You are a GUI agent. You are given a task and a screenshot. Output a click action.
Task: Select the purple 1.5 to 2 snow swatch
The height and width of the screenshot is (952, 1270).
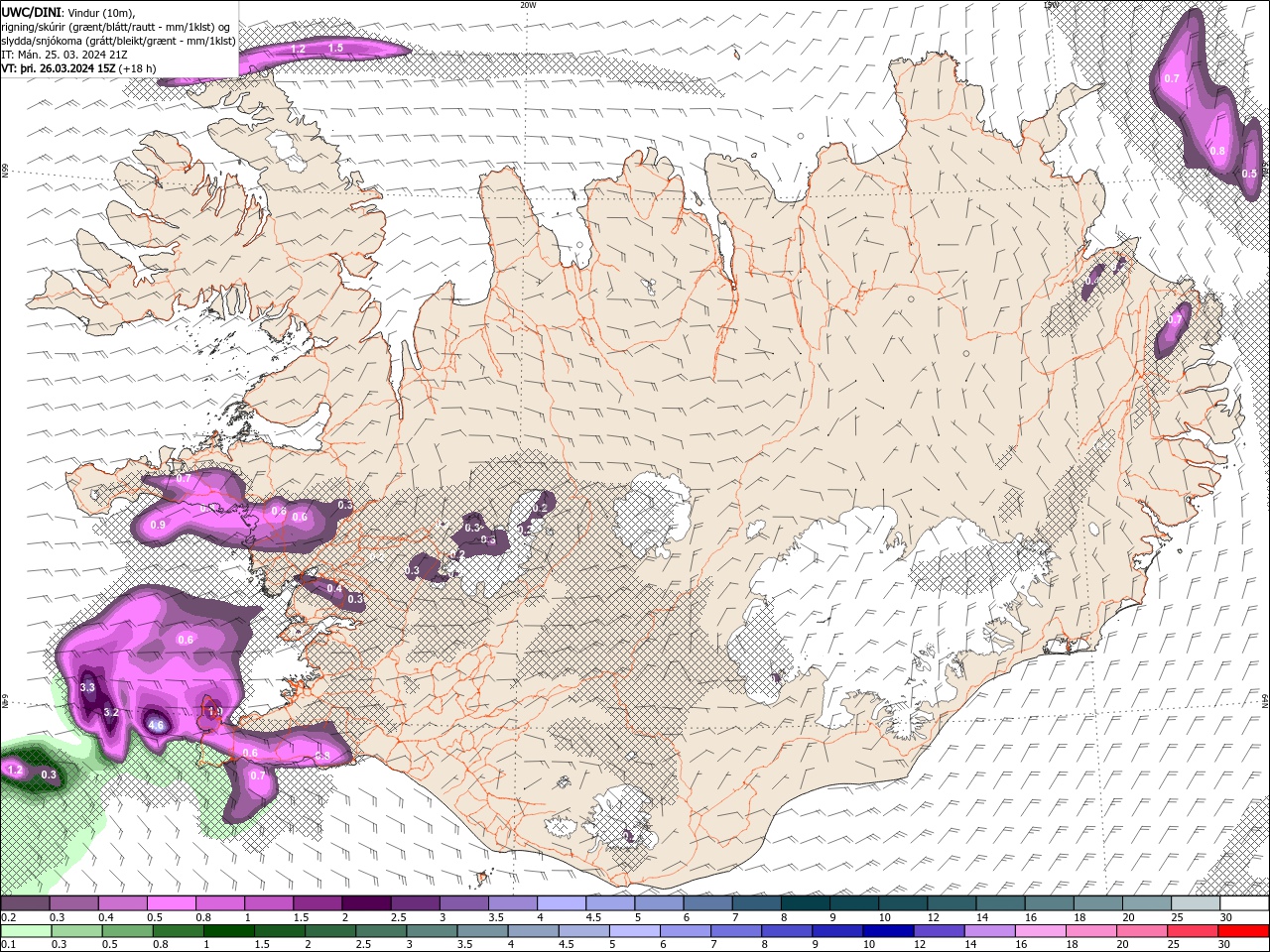[317, 903]
